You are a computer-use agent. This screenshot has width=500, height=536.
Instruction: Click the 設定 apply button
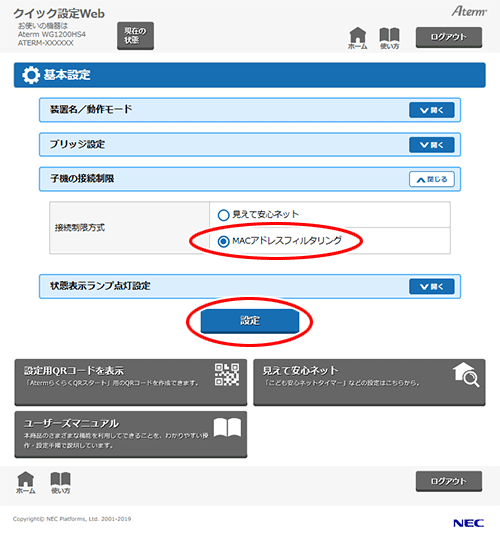tap(250, 321)
